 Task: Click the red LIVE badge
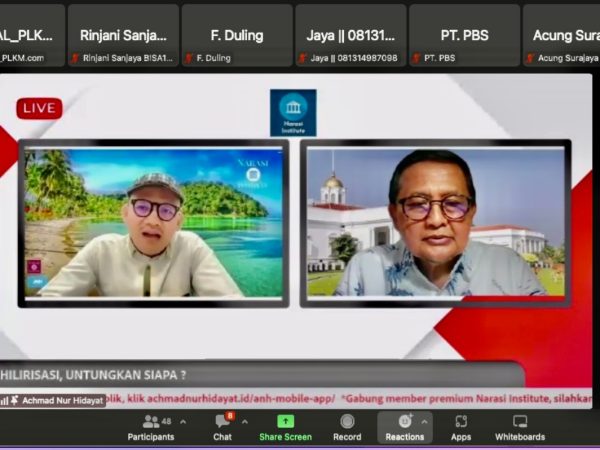click(39, 108)
